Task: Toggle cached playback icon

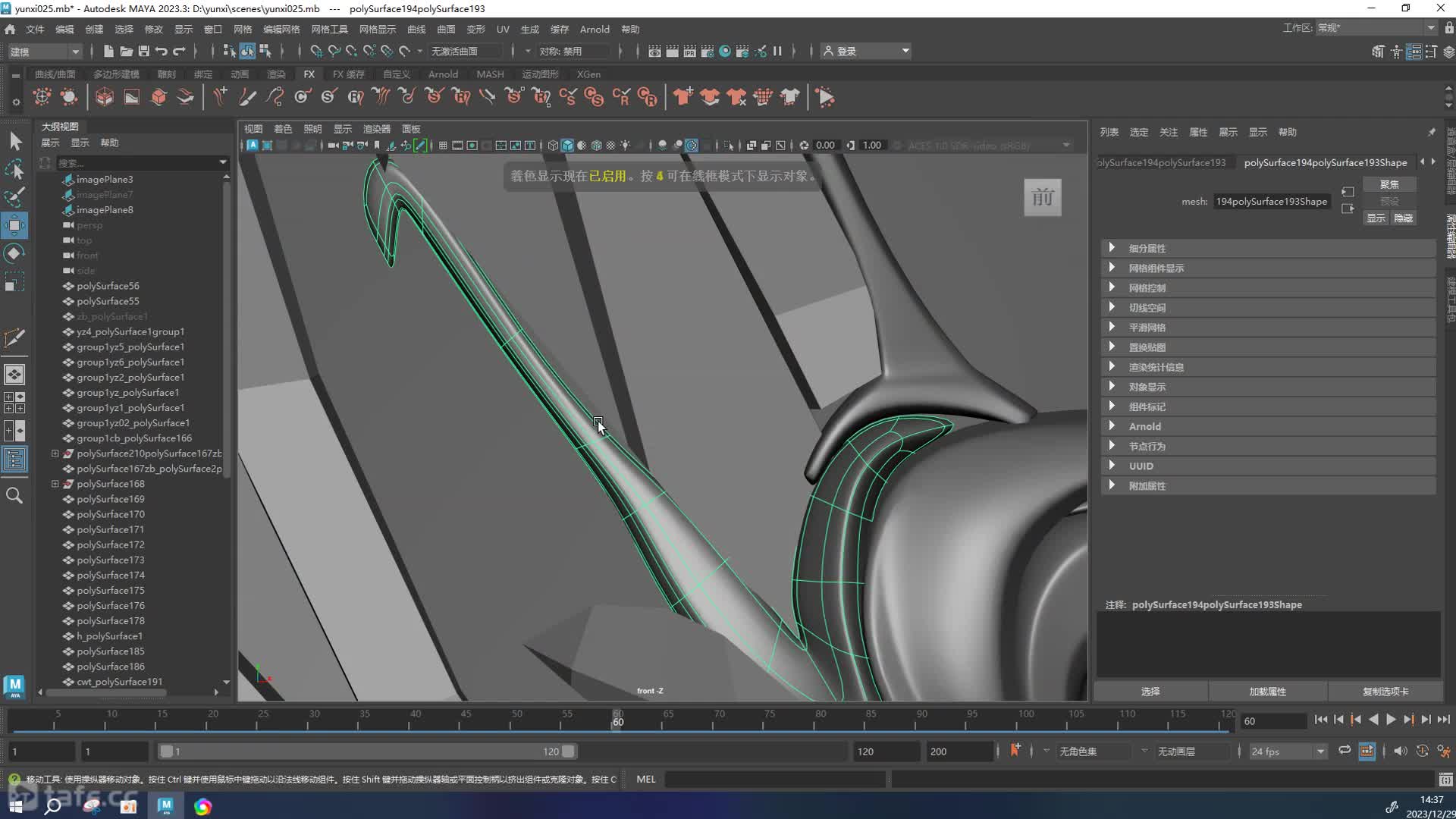Action: [x=1367, y=751]
